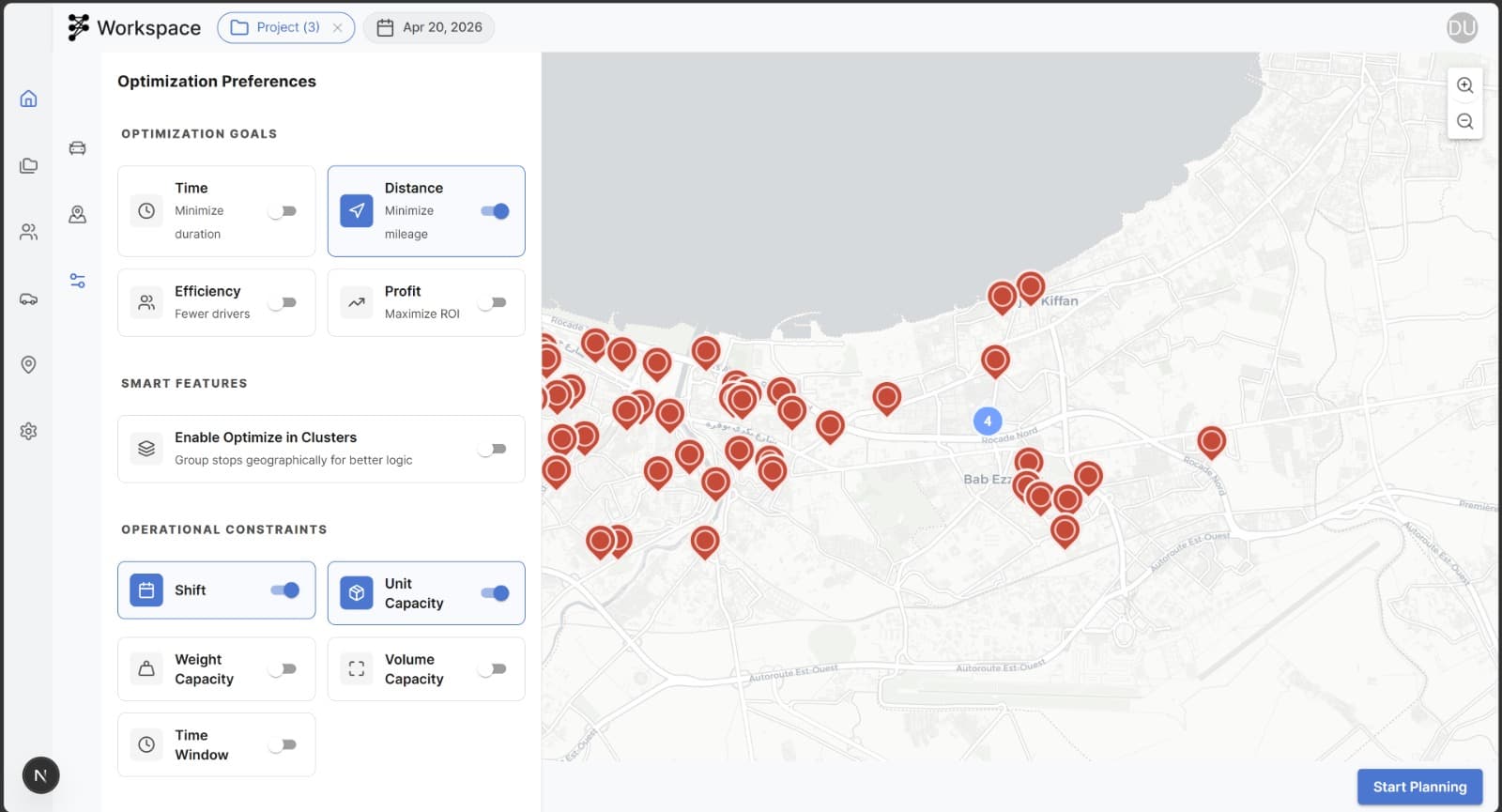The height and width of the screenshot is (812, 1502).
Task: Click the Optimization Goals section label
Action: (x=199, y=133)
